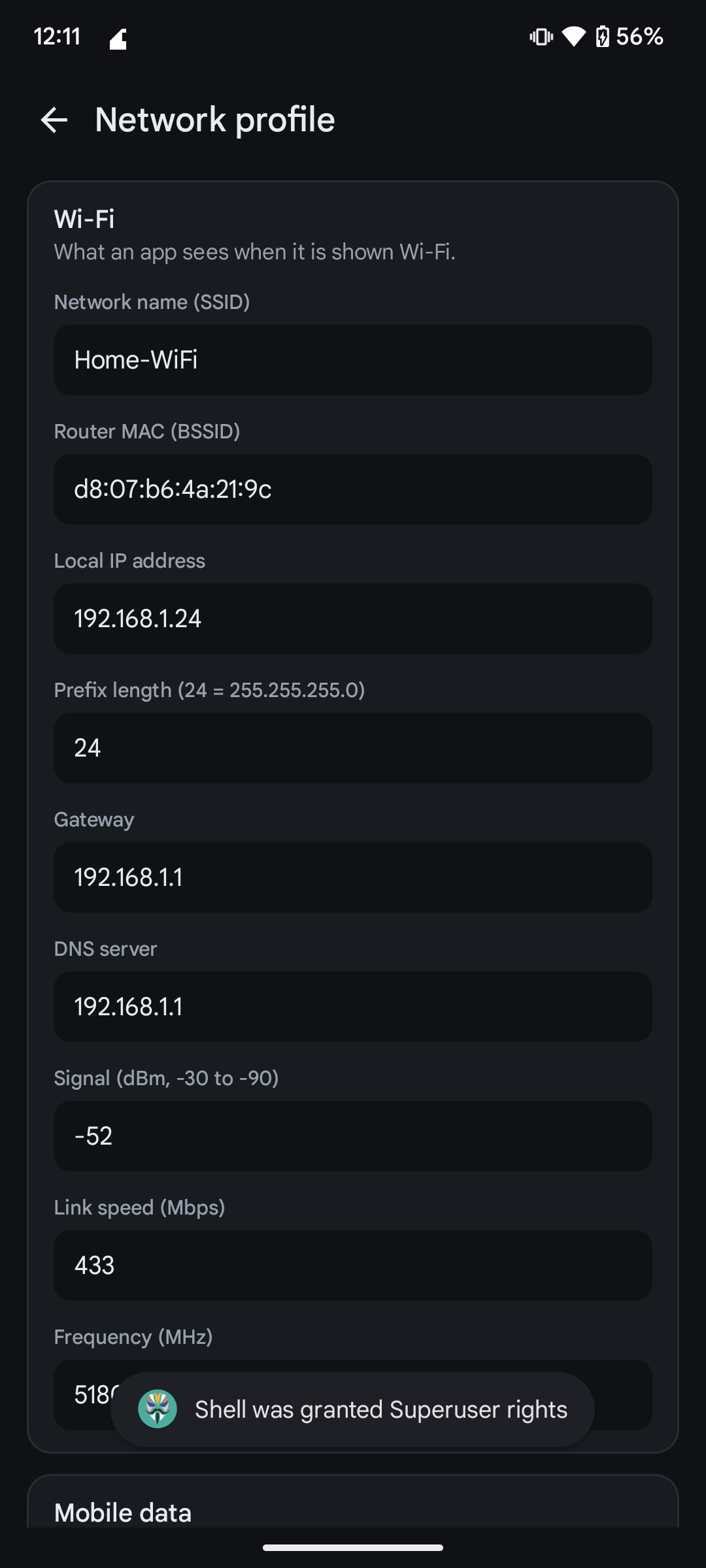Tap the 12:11 clock in status bar
This screenshot has width=706, height=1568.
click(57, 37)
